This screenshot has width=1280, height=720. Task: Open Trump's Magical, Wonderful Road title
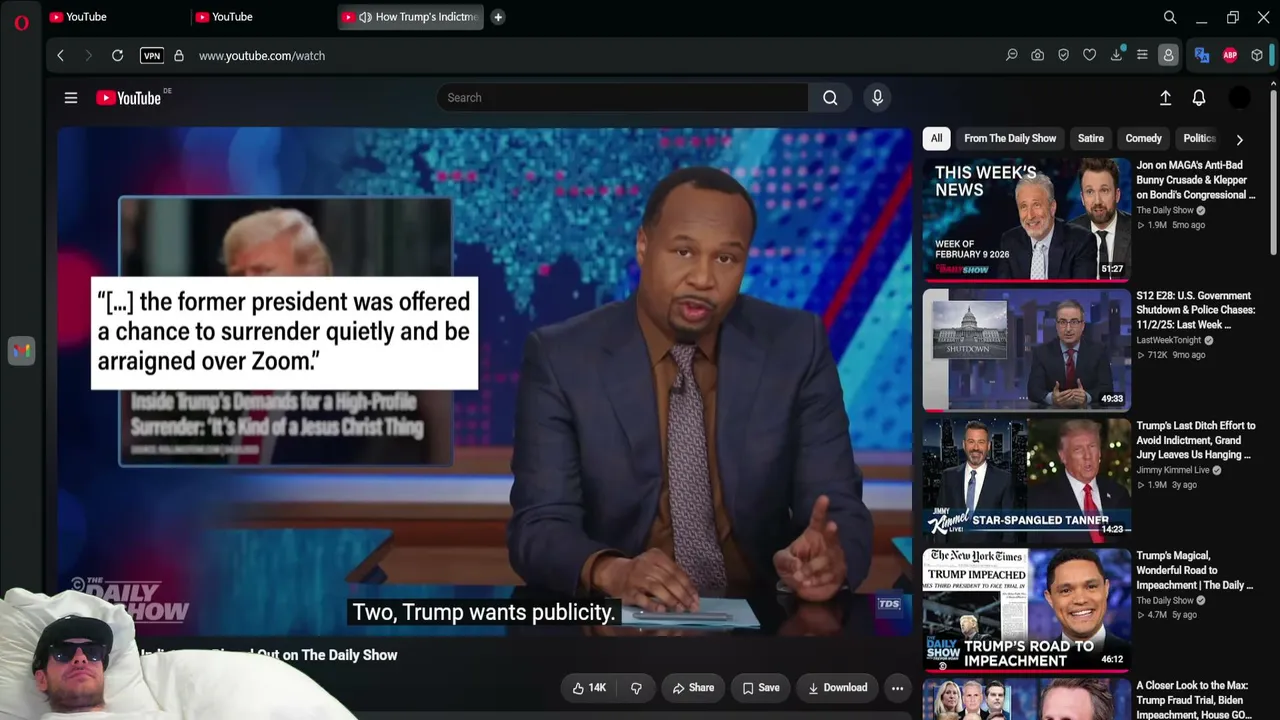[x=1194, y=570]
